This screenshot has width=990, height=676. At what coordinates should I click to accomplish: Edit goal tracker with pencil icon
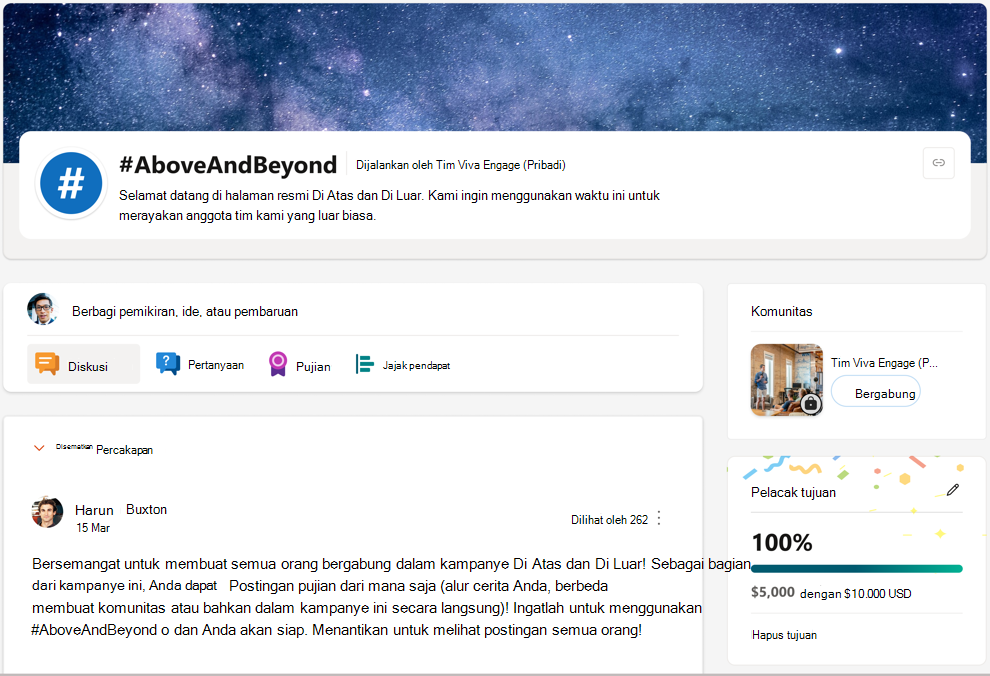(x=953, y=490)
